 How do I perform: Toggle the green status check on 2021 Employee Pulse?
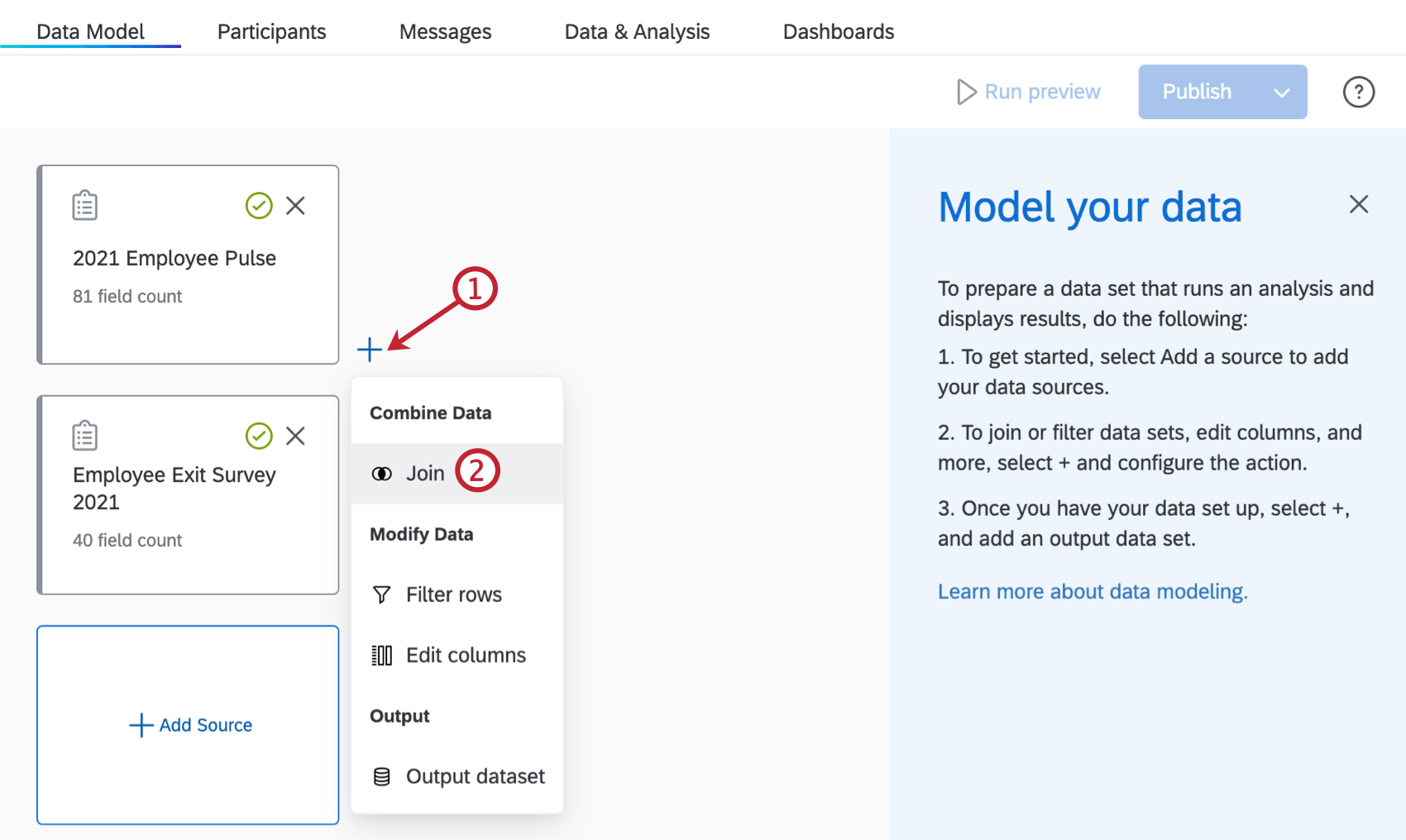click(259, 206)
